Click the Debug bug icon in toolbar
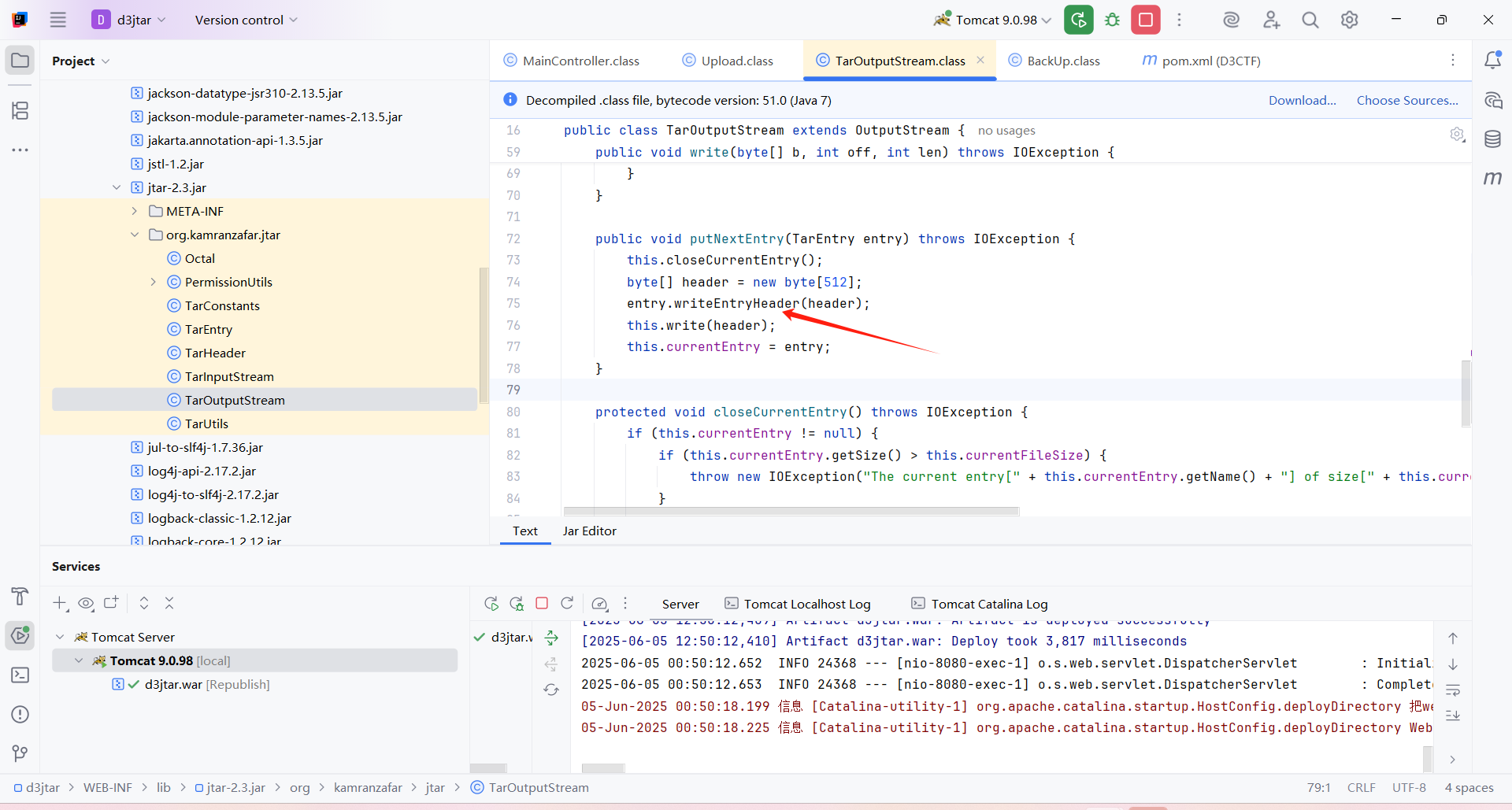Viewport: 1512px width, 810px height. pyautogui.click(x=1112, y=20)
